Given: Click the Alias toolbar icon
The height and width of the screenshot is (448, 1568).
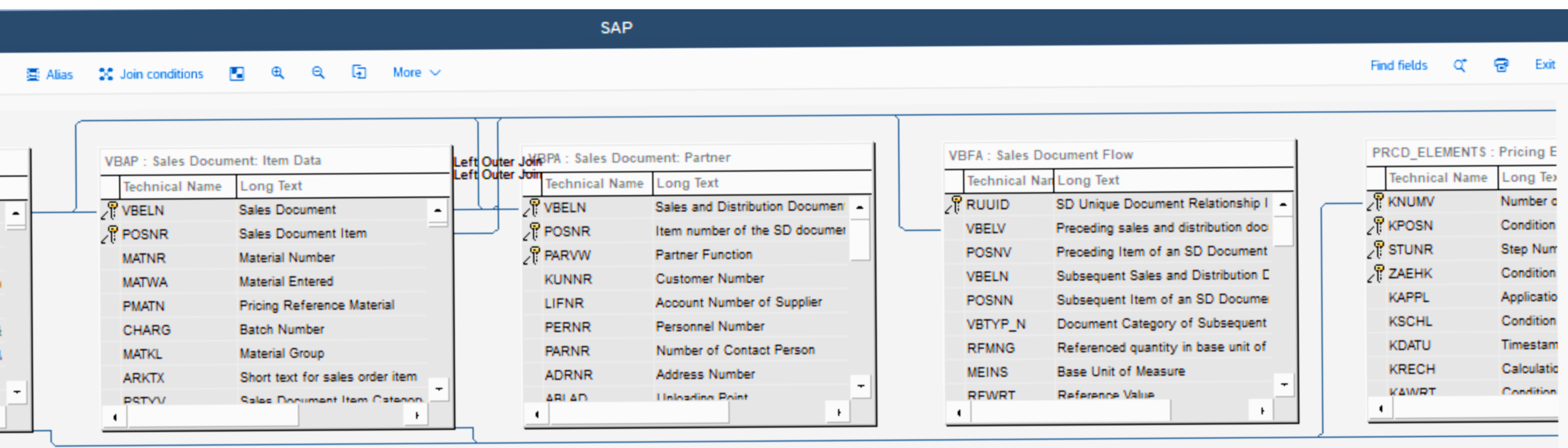Looking at the screenshot, I should point(33,74).
